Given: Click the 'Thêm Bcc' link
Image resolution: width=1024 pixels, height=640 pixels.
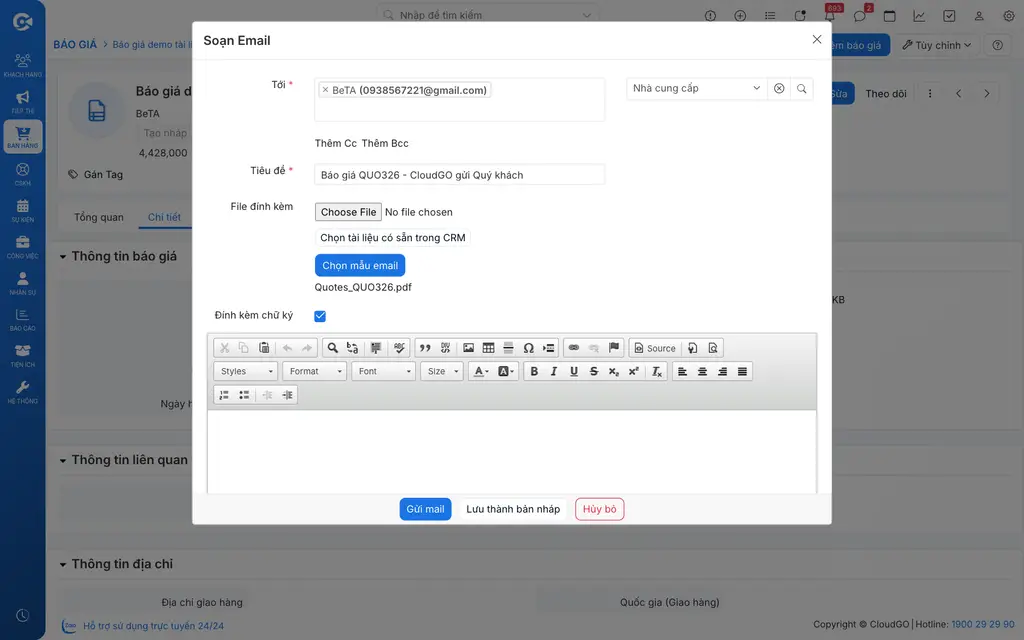Looking at the screenshot, I should pyautogui.click(x=385, y=144).
